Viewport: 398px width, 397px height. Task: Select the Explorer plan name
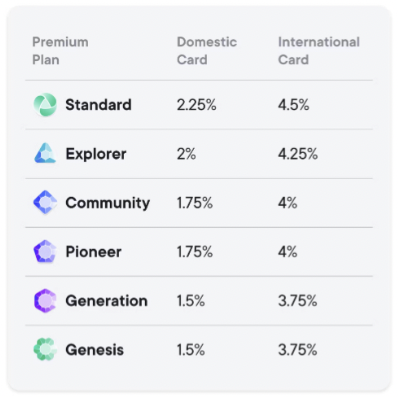96,154
